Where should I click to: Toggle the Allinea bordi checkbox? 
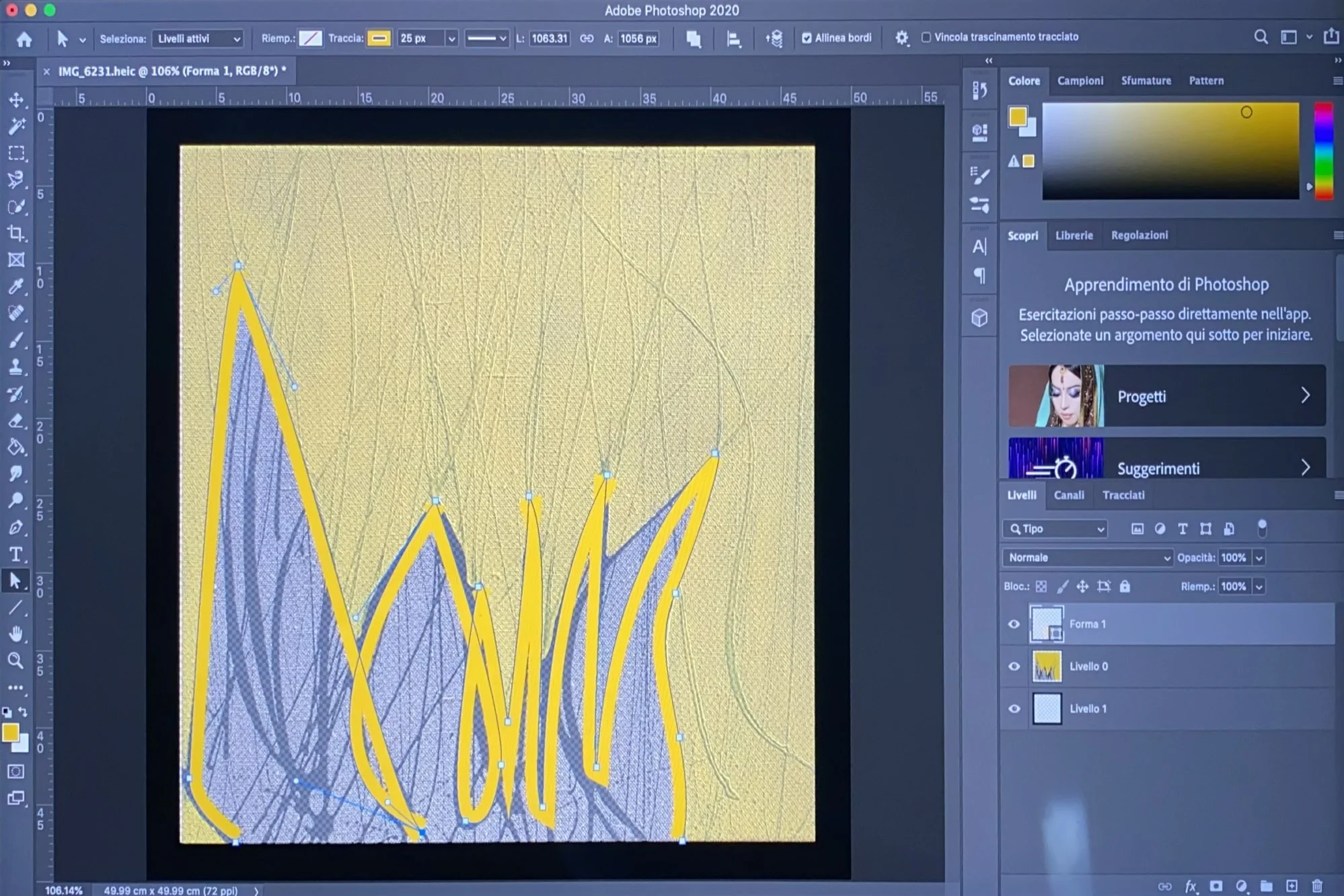click(807, 38)
